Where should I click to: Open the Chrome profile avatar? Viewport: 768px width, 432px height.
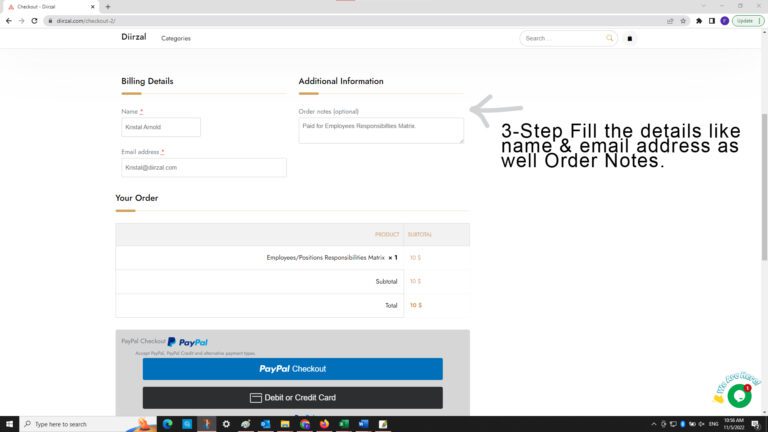pos(725,21)
